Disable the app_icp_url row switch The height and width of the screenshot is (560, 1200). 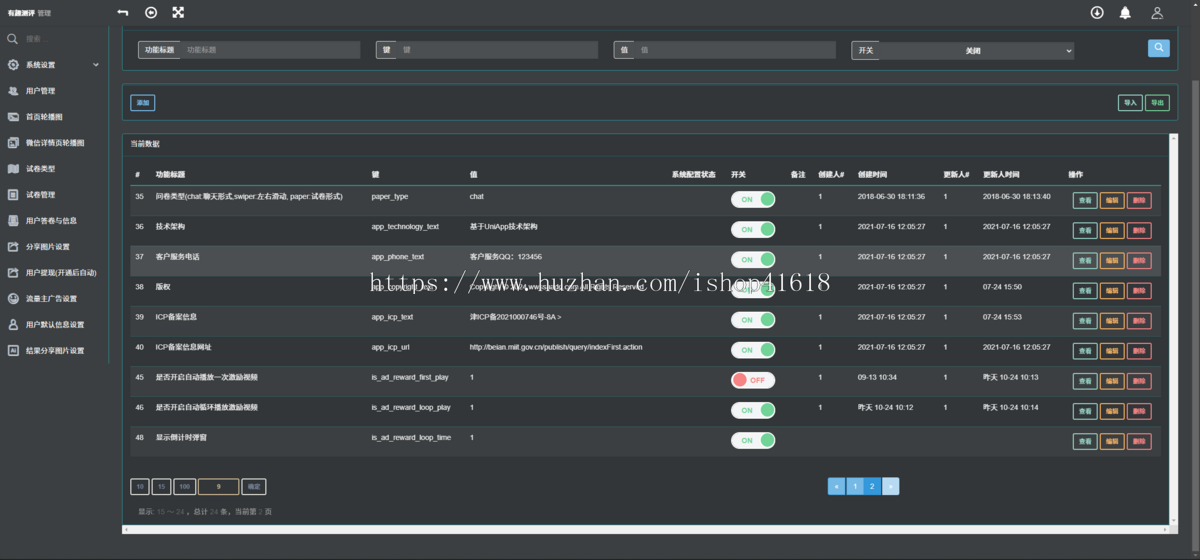point(752,350)
